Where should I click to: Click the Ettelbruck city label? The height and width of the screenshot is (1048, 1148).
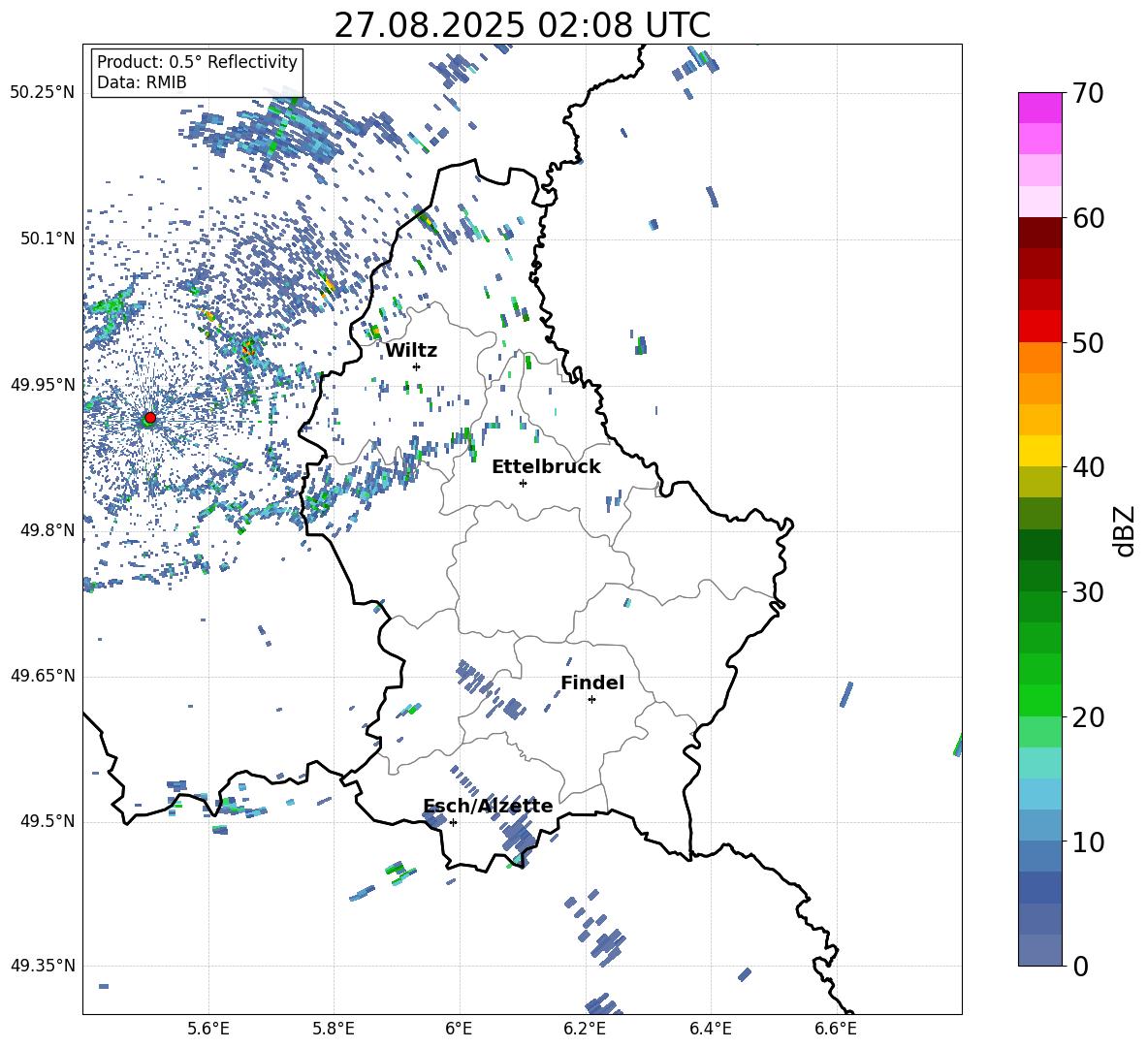[x=546, y=467]
